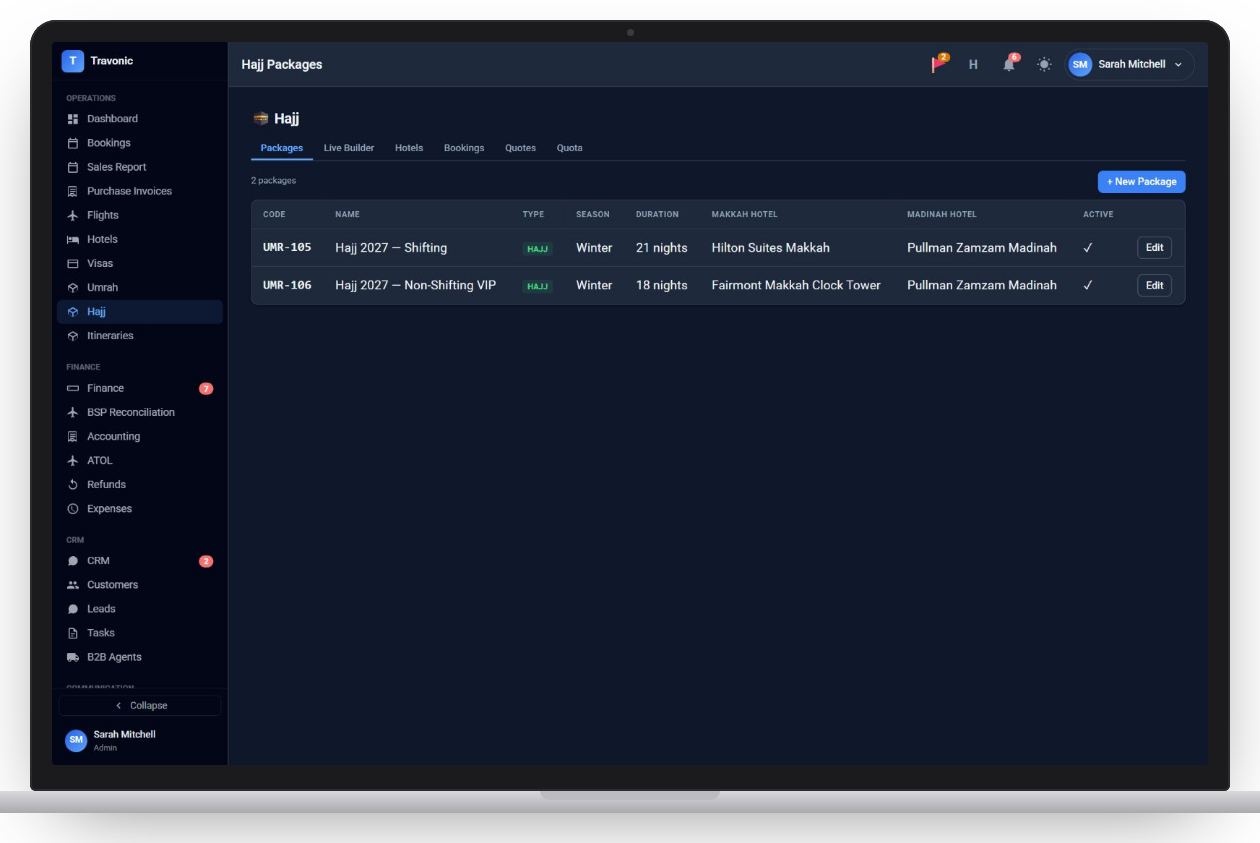Image resolution: width=1260 pixels, height=843 pixels.
Task: Open B2B Agents in sidebar
Action: [140, 657]
